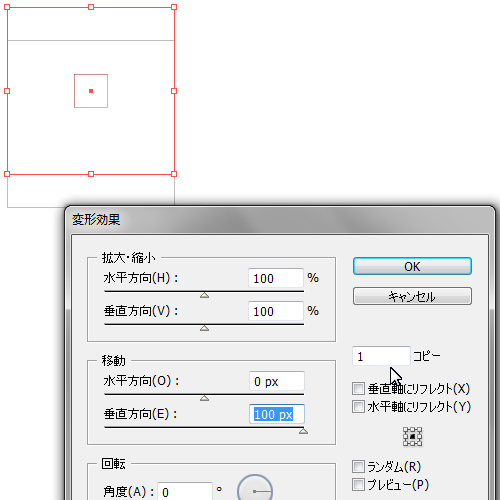Click the コピー count input field
This screenshot has height=500, width=500.
click(x=381, y=356)
